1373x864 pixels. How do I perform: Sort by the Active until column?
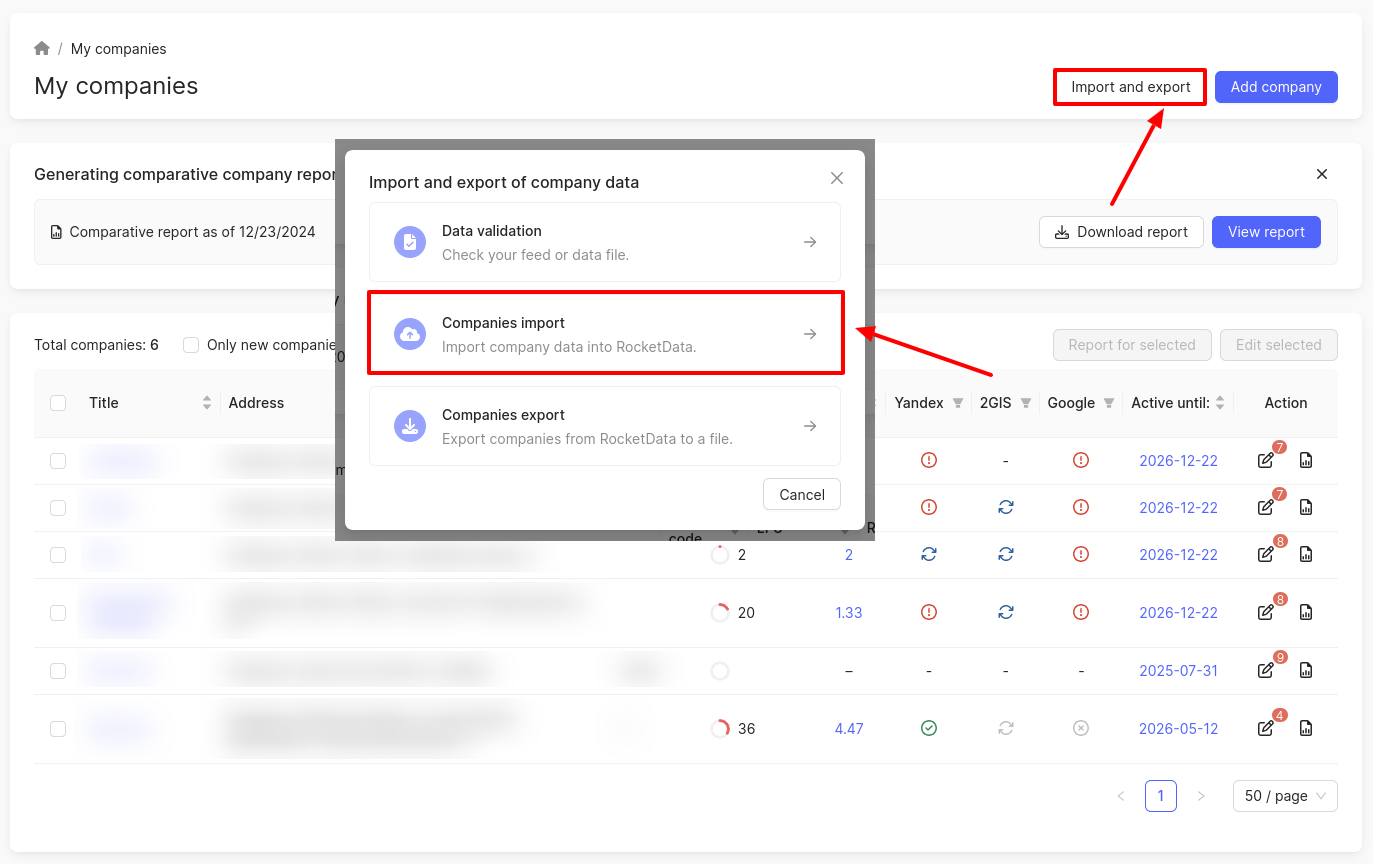pos(1220,403)
